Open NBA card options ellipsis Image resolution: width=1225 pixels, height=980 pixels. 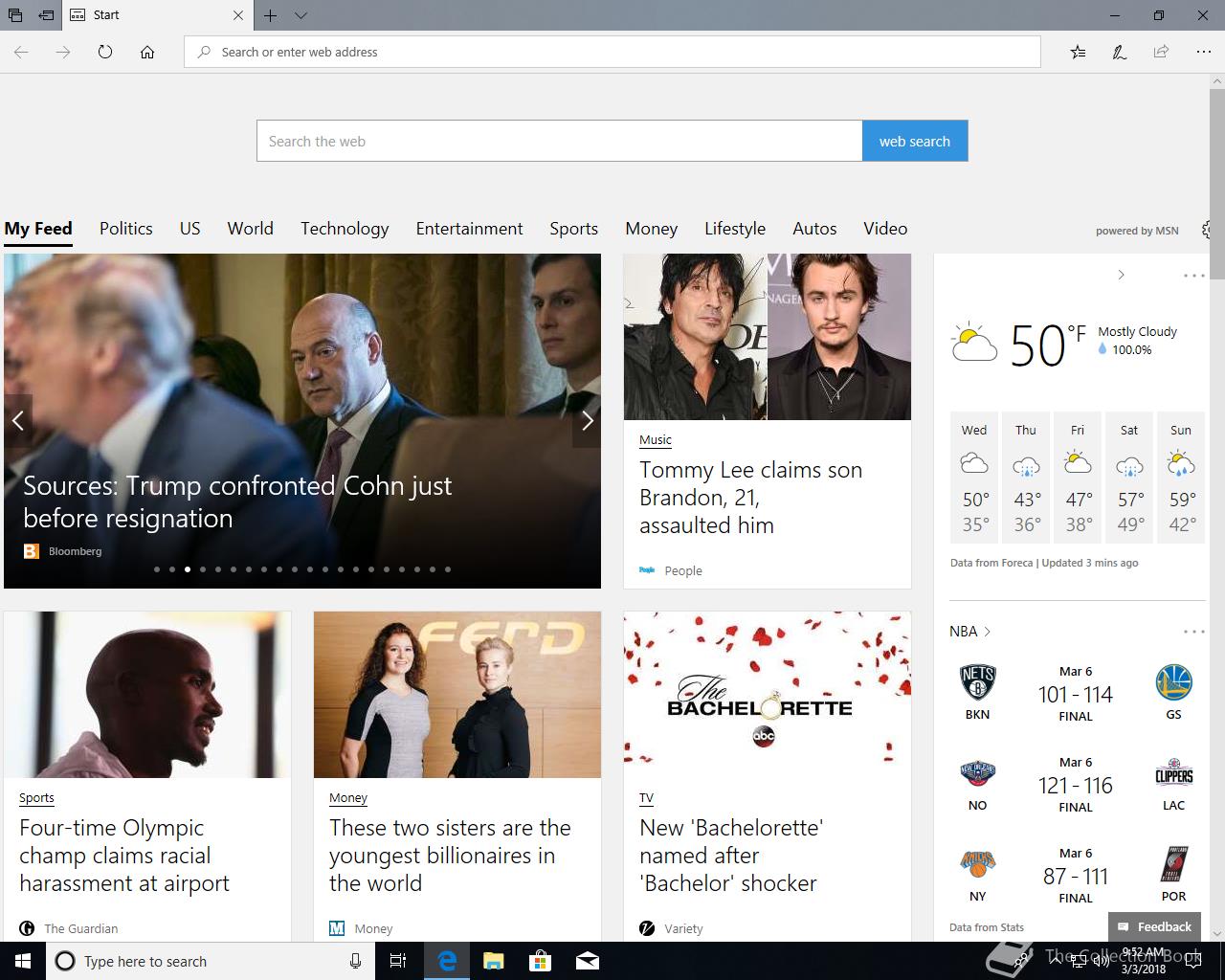(1194, 632)
